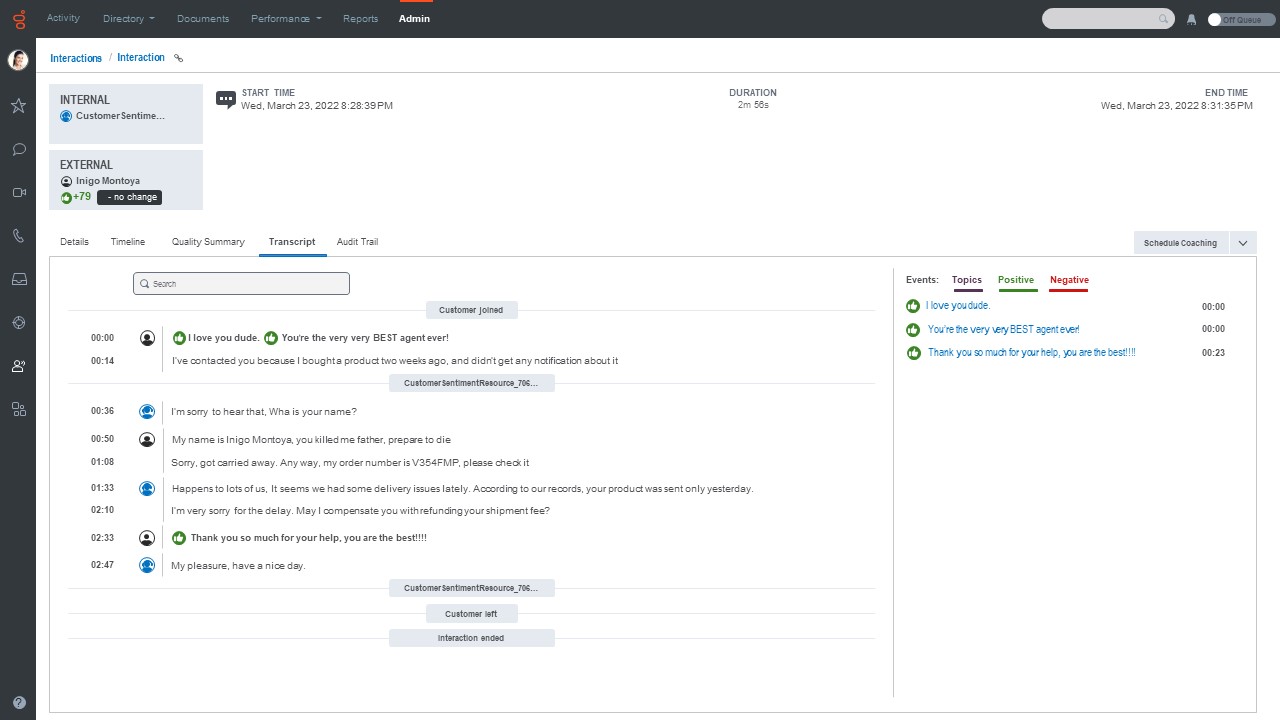Go back to Interactions breadcrumb link
1280x720 pixels.
(x=76, y=58)
